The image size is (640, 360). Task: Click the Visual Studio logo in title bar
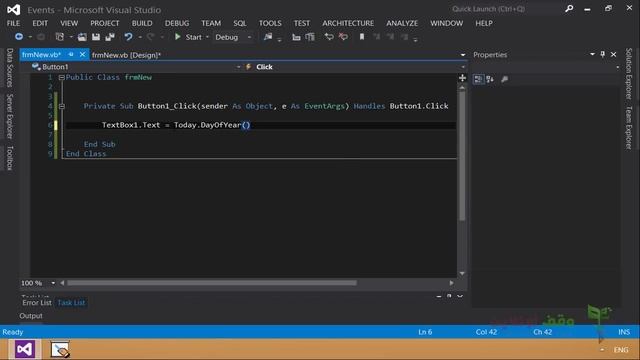pos(13,9)
